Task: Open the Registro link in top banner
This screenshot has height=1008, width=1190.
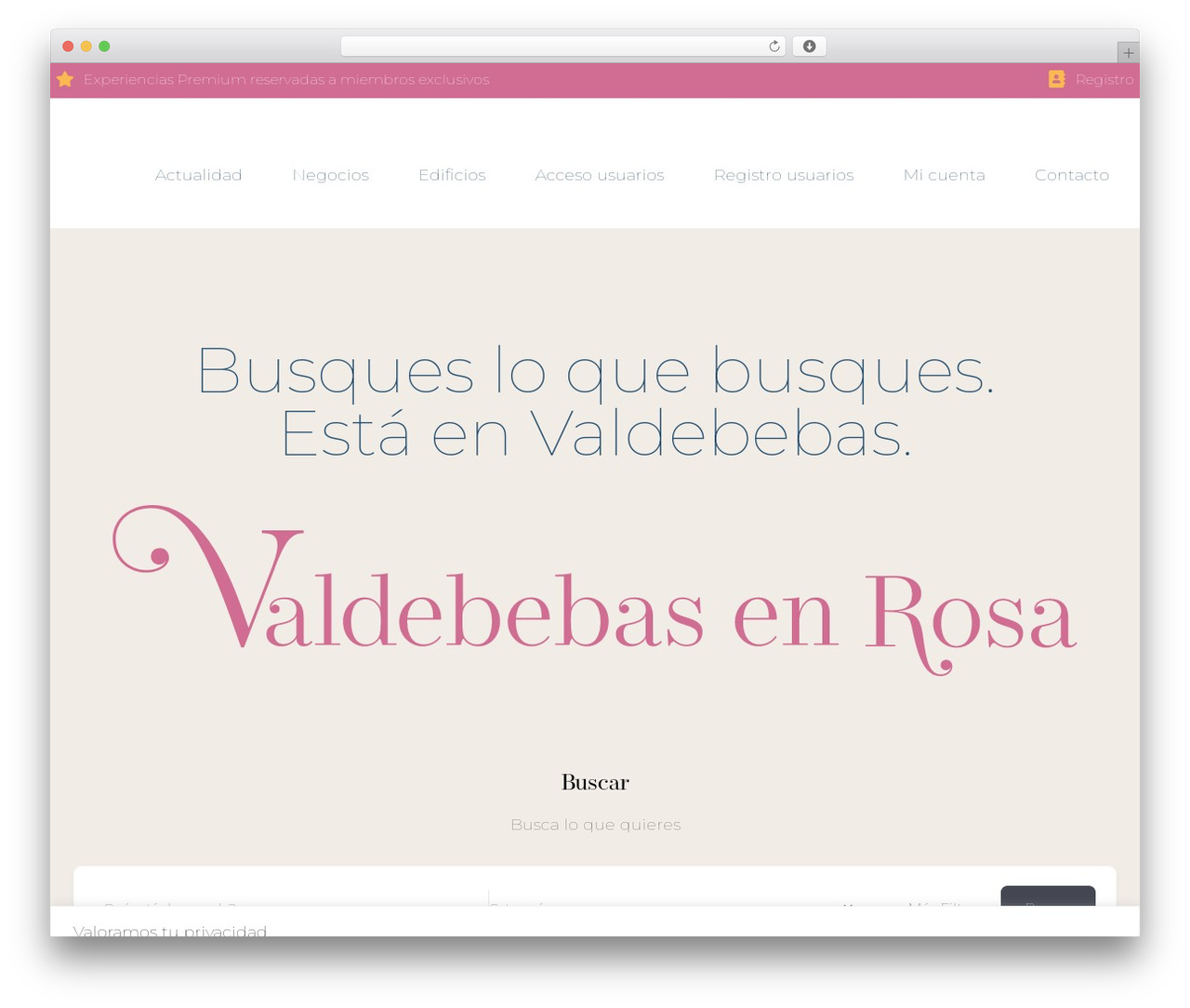Action: point(1104,80)
